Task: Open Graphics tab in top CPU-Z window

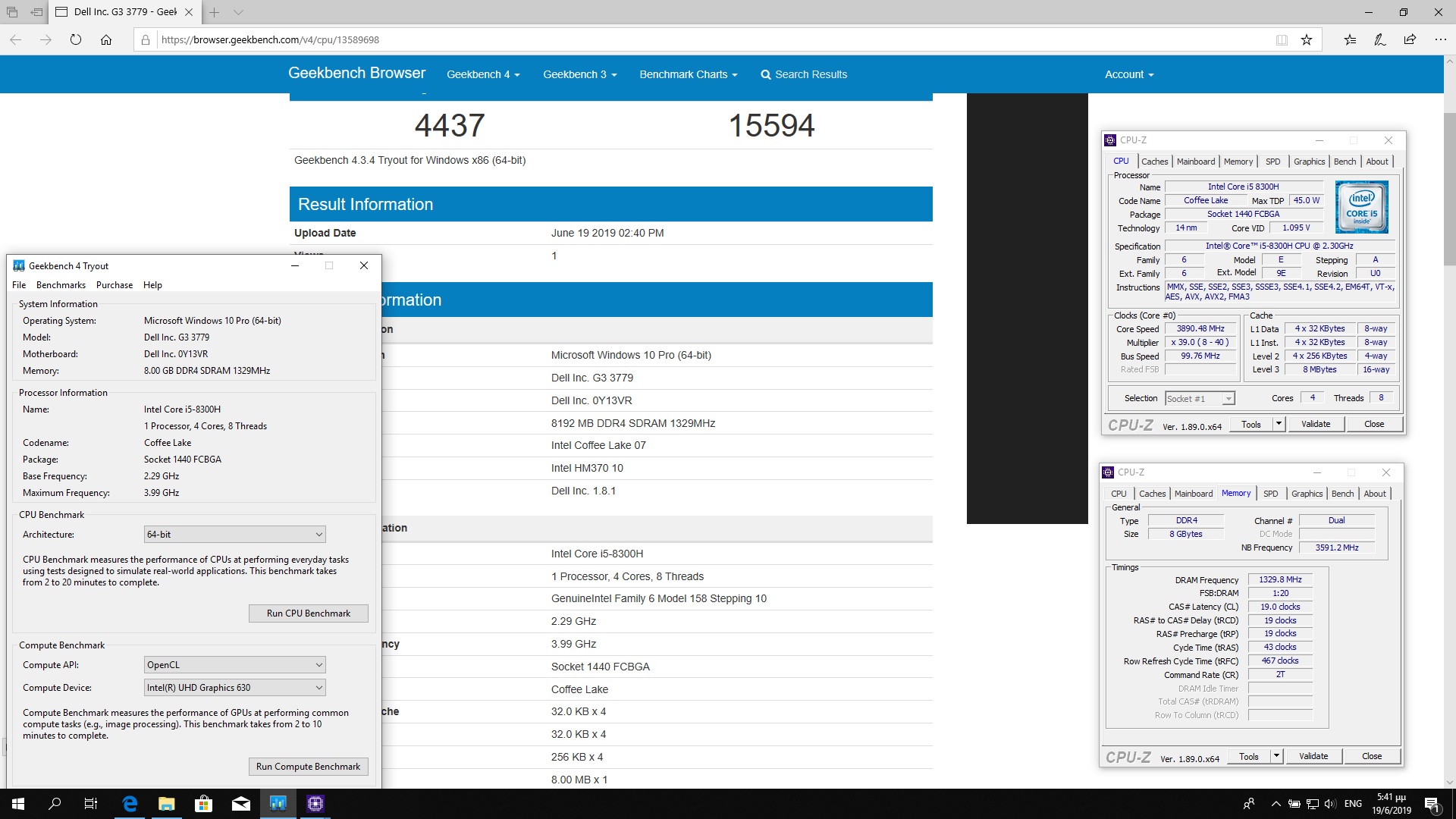Action: tap(1310, 162)
